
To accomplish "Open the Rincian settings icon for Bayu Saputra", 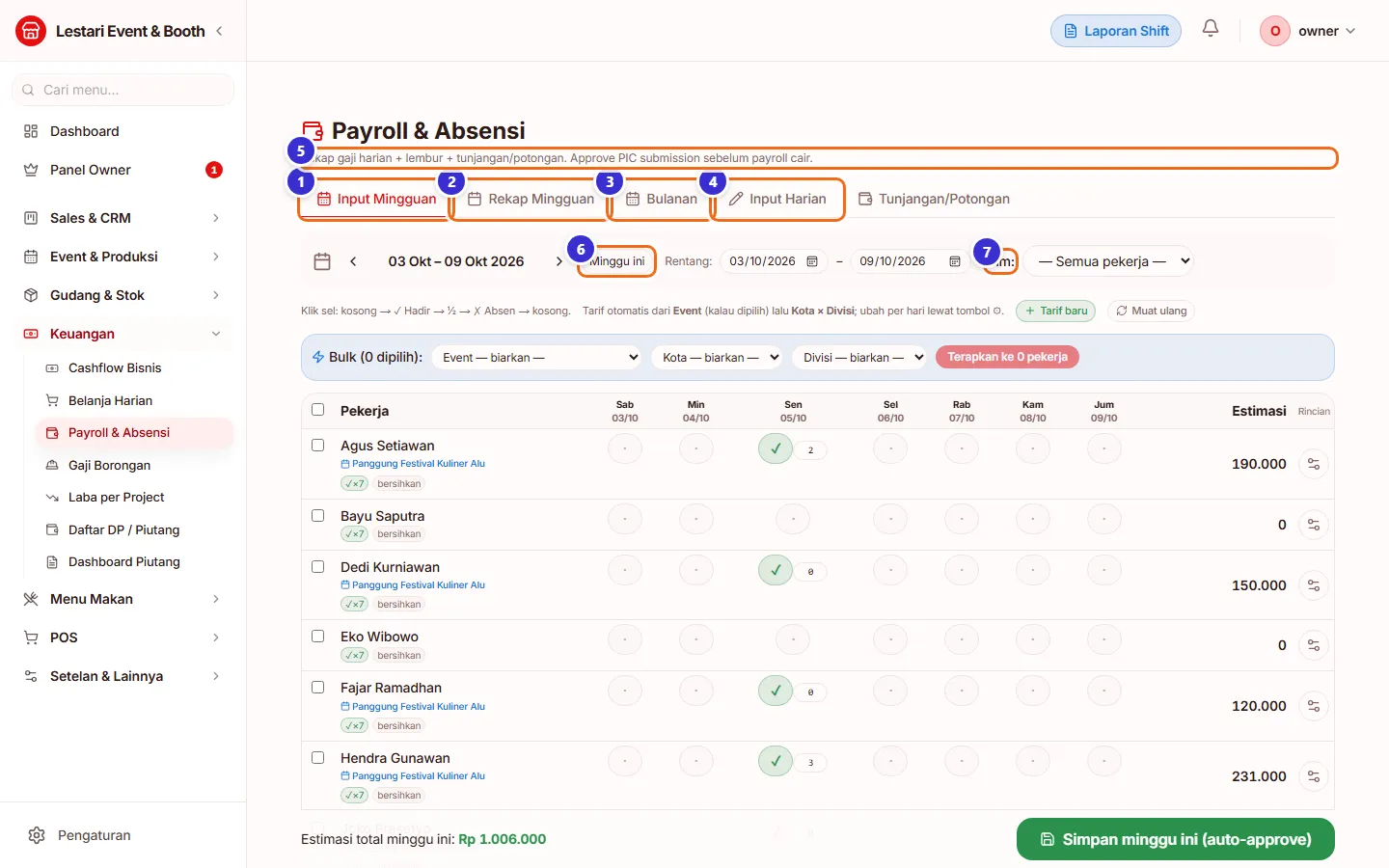I will coord(1313,525).
